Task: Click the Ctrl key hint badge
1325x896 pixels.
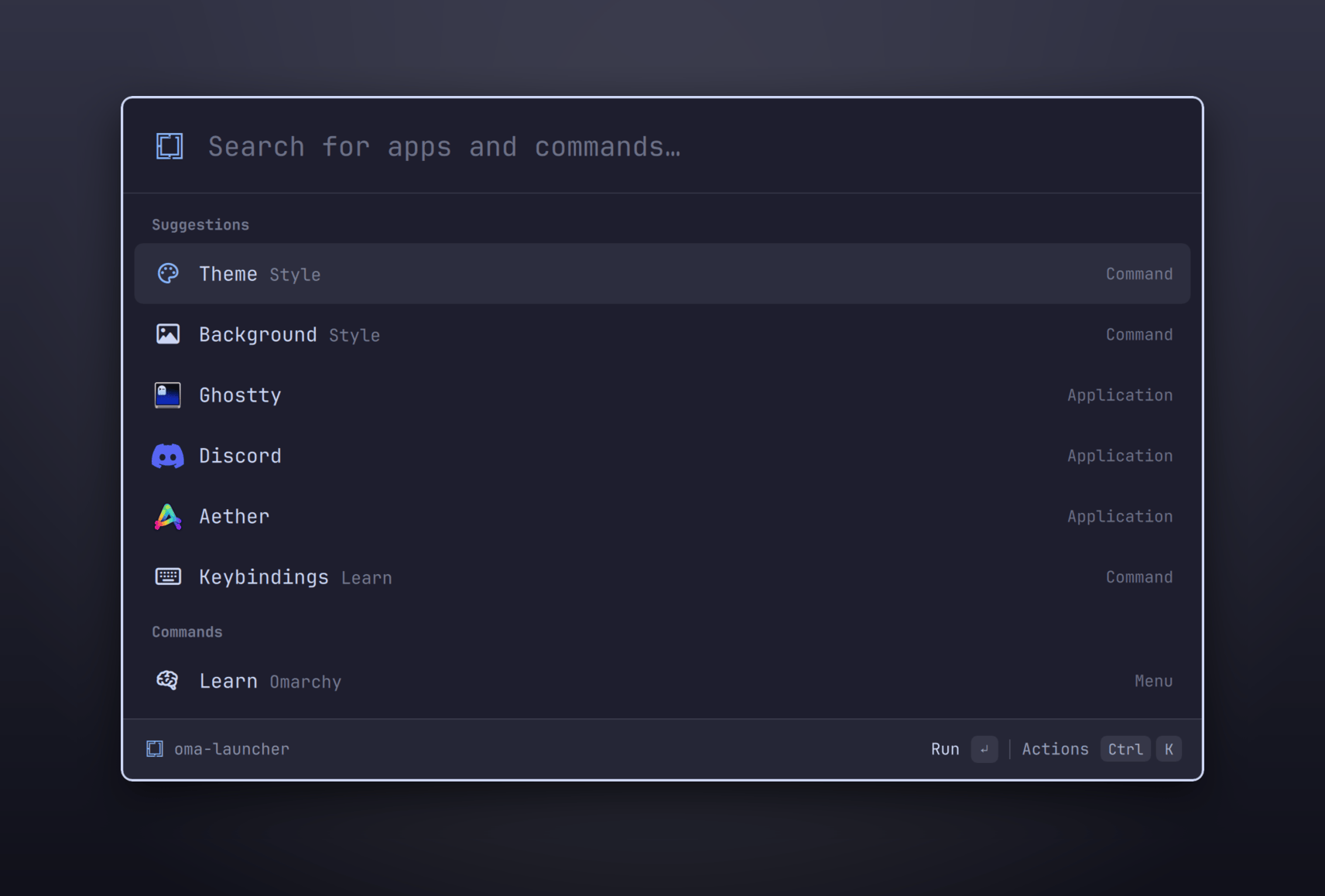Action: pos(1125,749)
